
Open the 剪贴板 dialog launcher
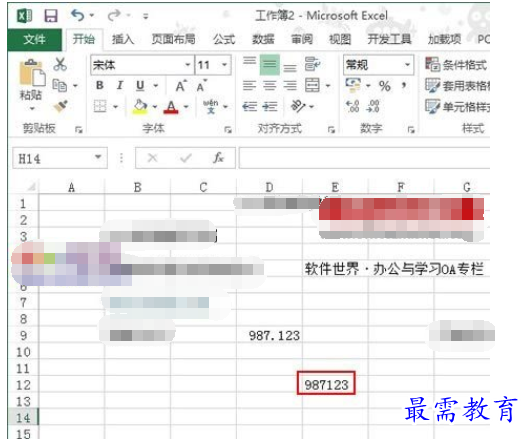point(79,129)
